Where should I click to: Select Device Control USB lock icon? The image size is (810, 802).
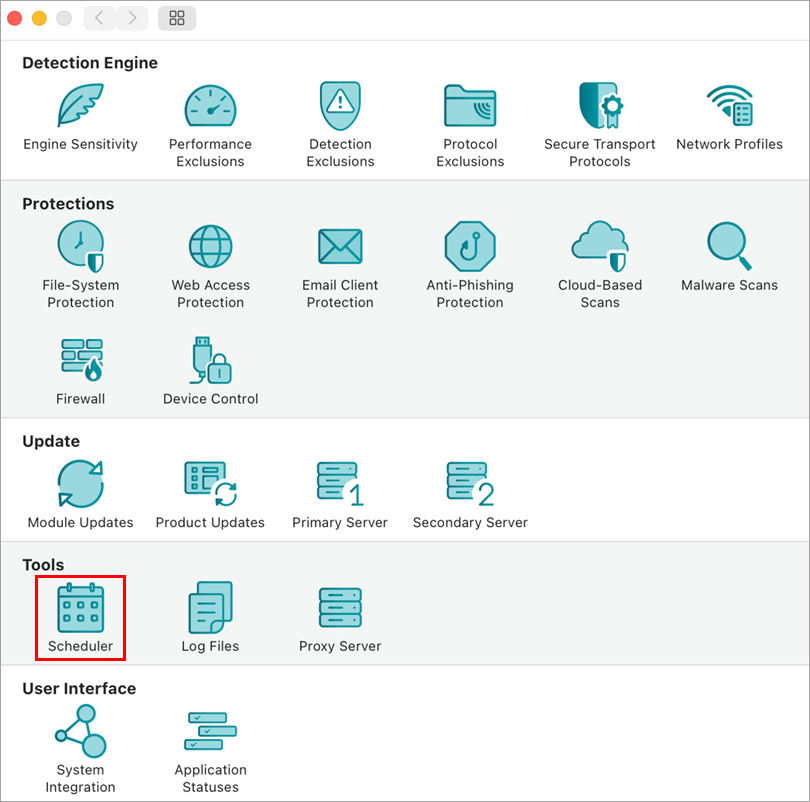click(x=210, y=361)
